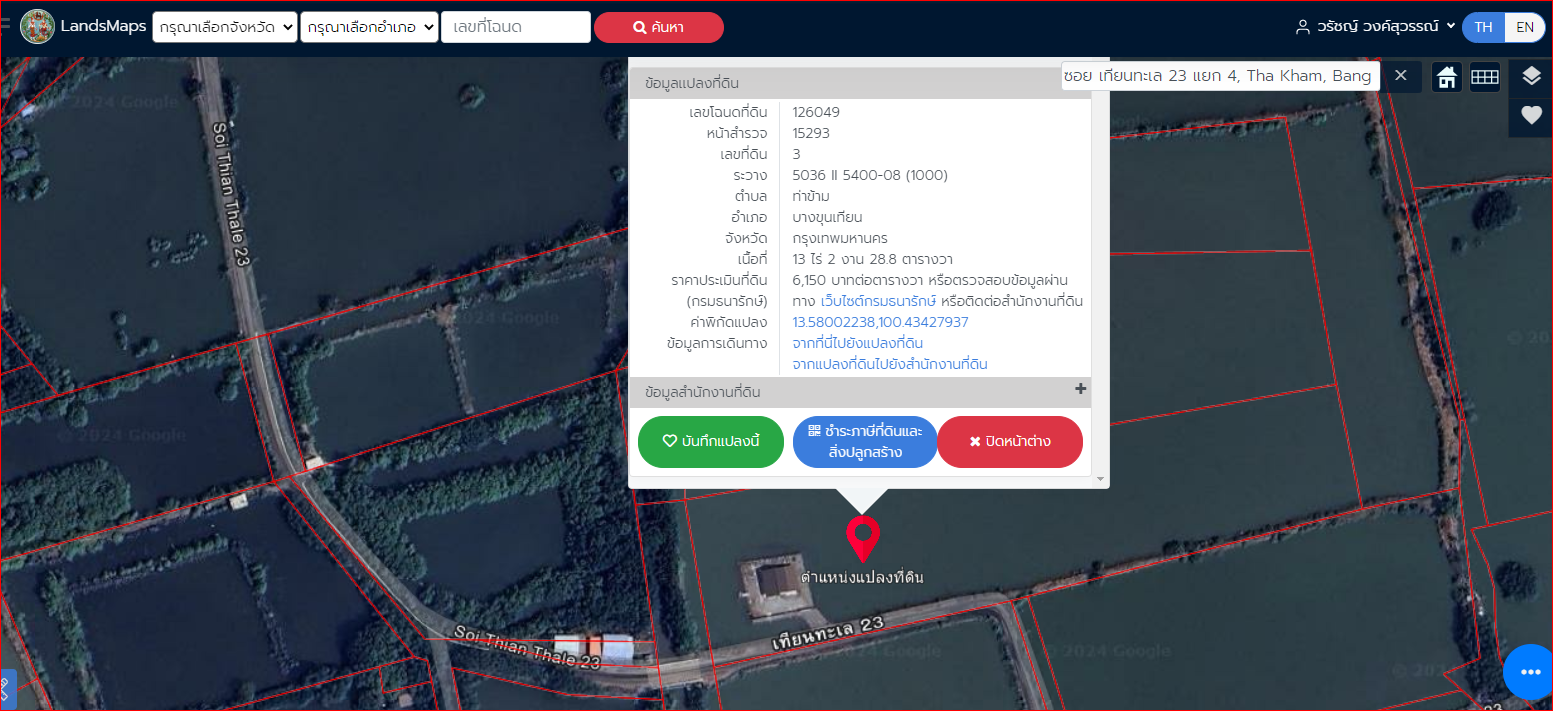Click the LandsMaps emblem logo
Screen dimensions: 1553x711
38,27
